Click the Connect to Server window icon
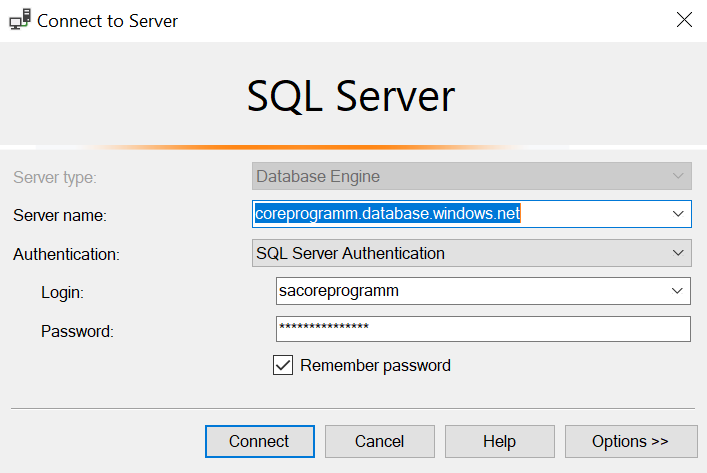Screen dimensions: 707x473 point(20,20)
